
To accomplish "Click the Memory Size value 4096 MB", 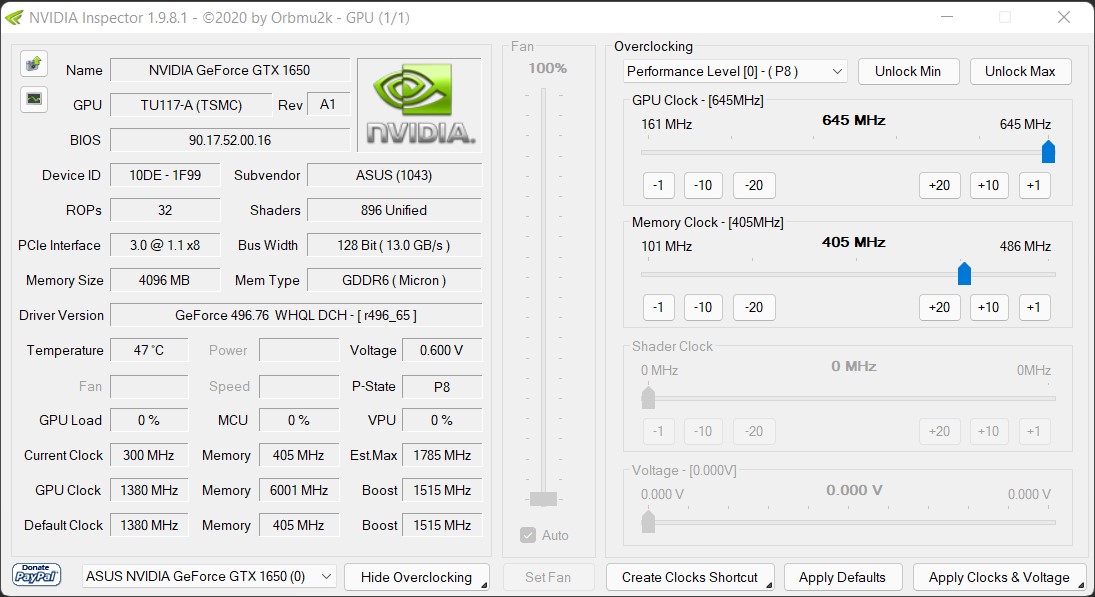I will (x=165, y=280).
